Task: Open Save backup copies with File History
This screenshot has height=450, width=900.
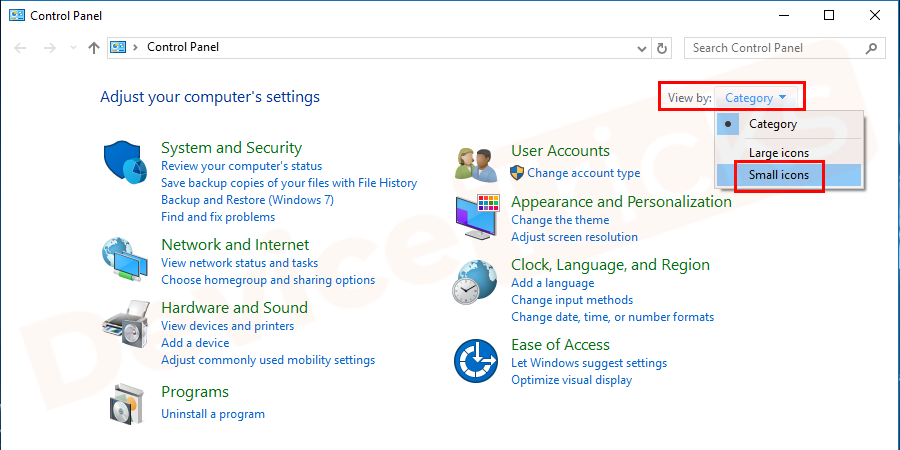Action: [289, 183]
